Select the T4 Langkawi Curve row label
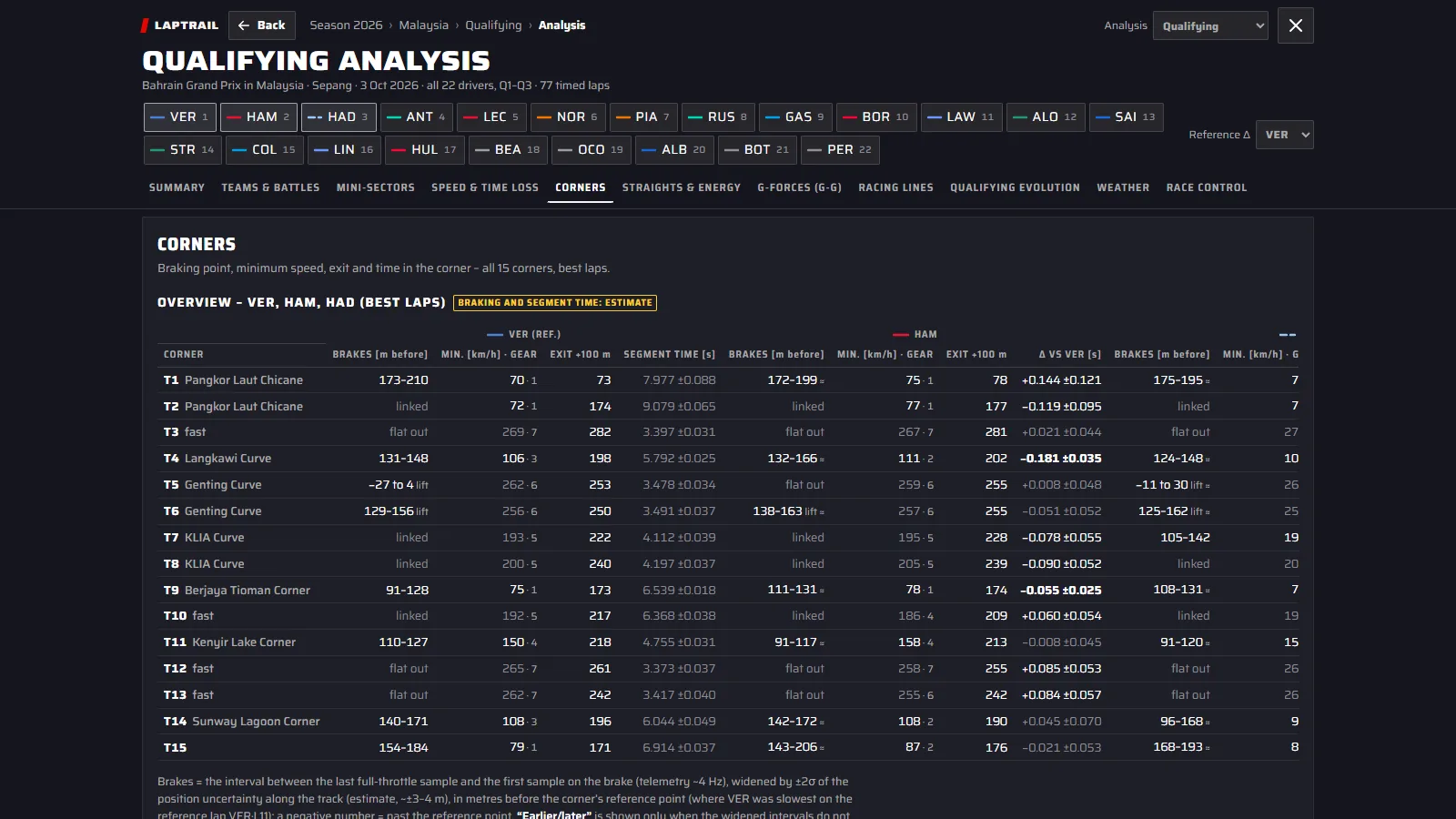This screenshot has height=819, width=1456. click(217, 459)
